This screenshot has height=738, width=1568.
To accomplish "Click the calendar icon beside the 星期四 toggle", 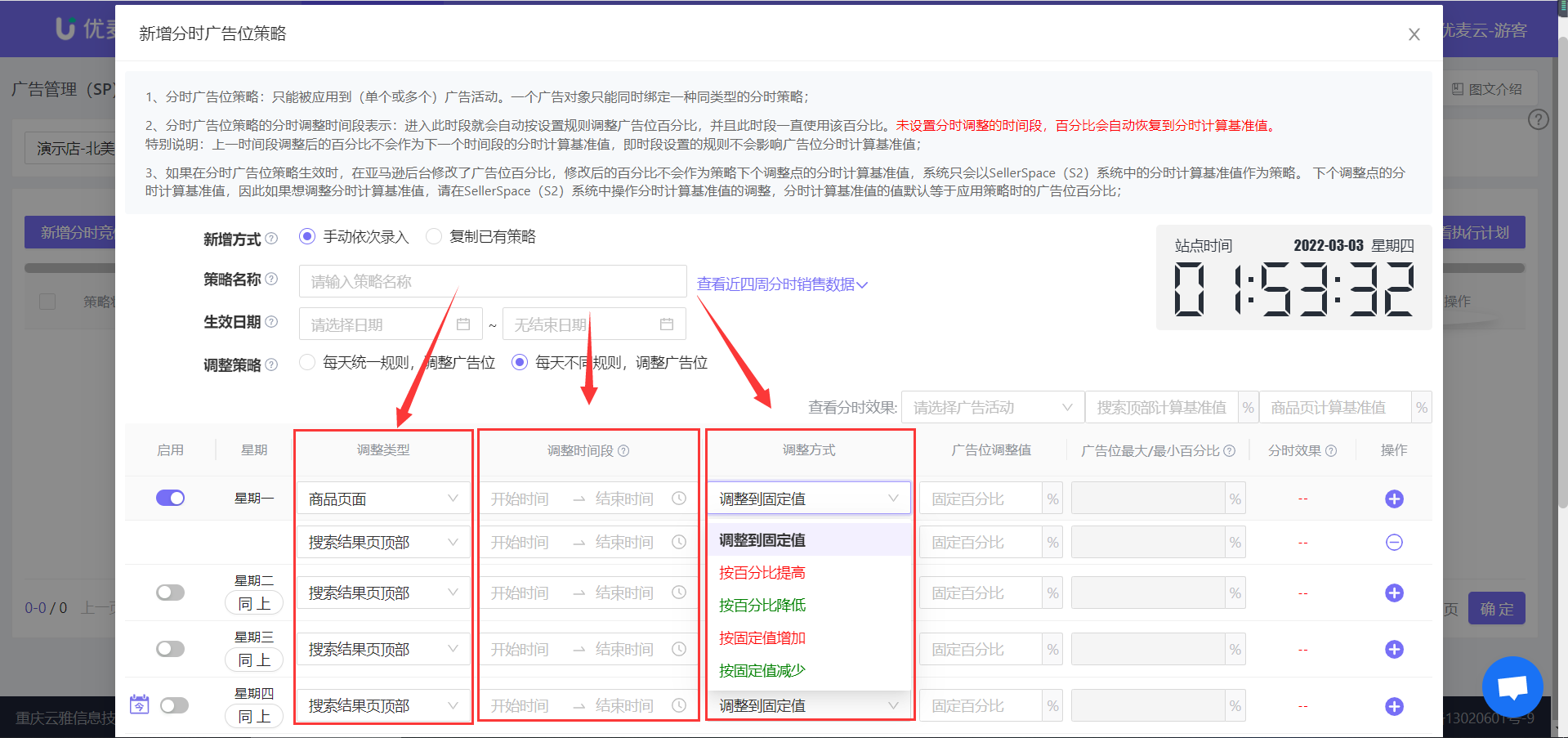I will coord(140,704).
